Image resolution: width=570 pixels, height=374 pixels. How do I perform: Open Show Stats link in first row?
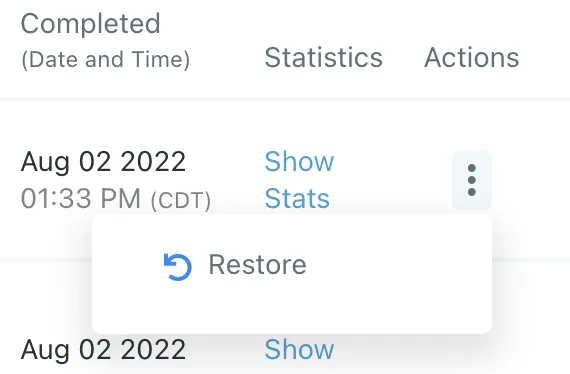coord(299,180)
